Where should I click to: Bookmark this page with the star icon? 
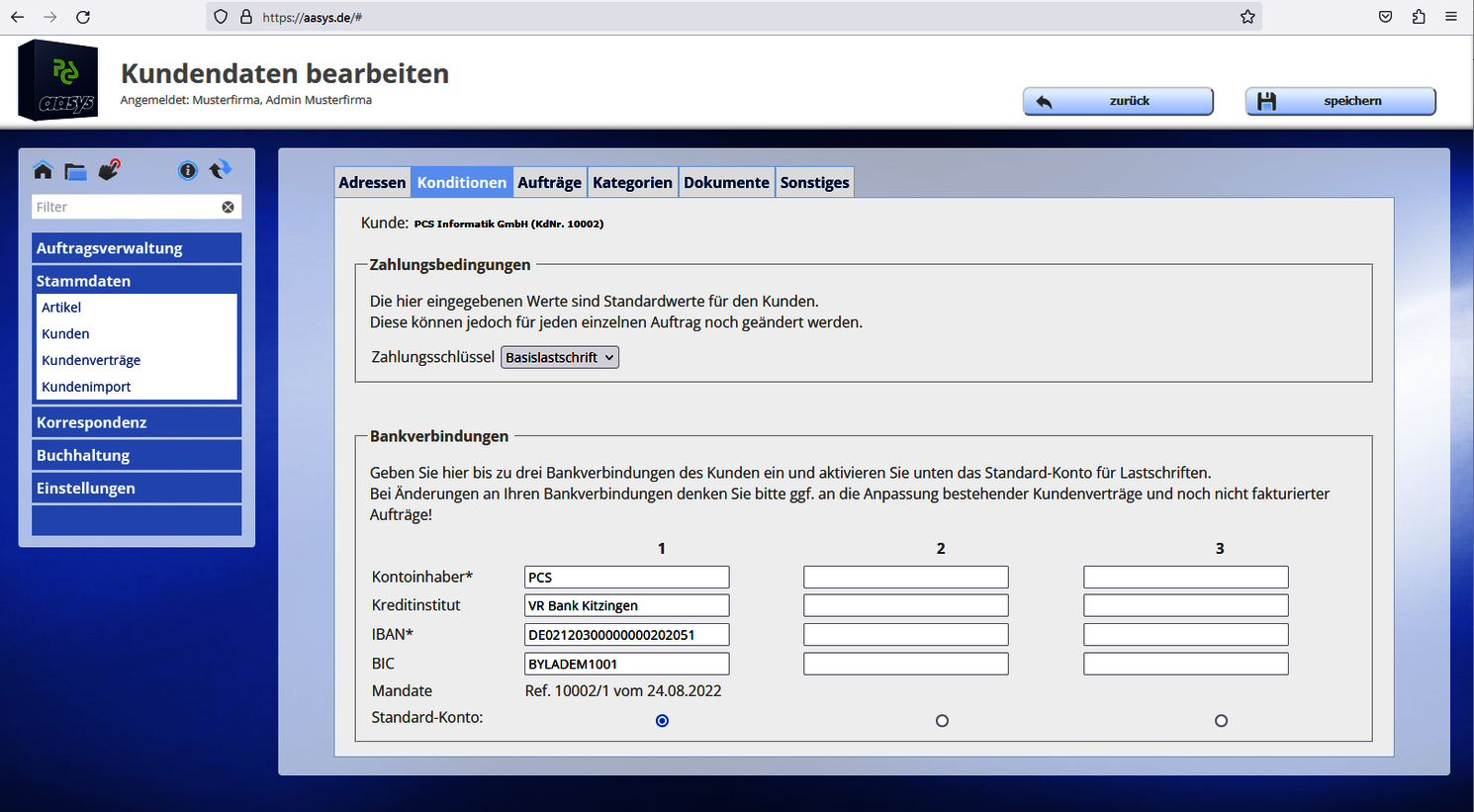[1247, 17]
